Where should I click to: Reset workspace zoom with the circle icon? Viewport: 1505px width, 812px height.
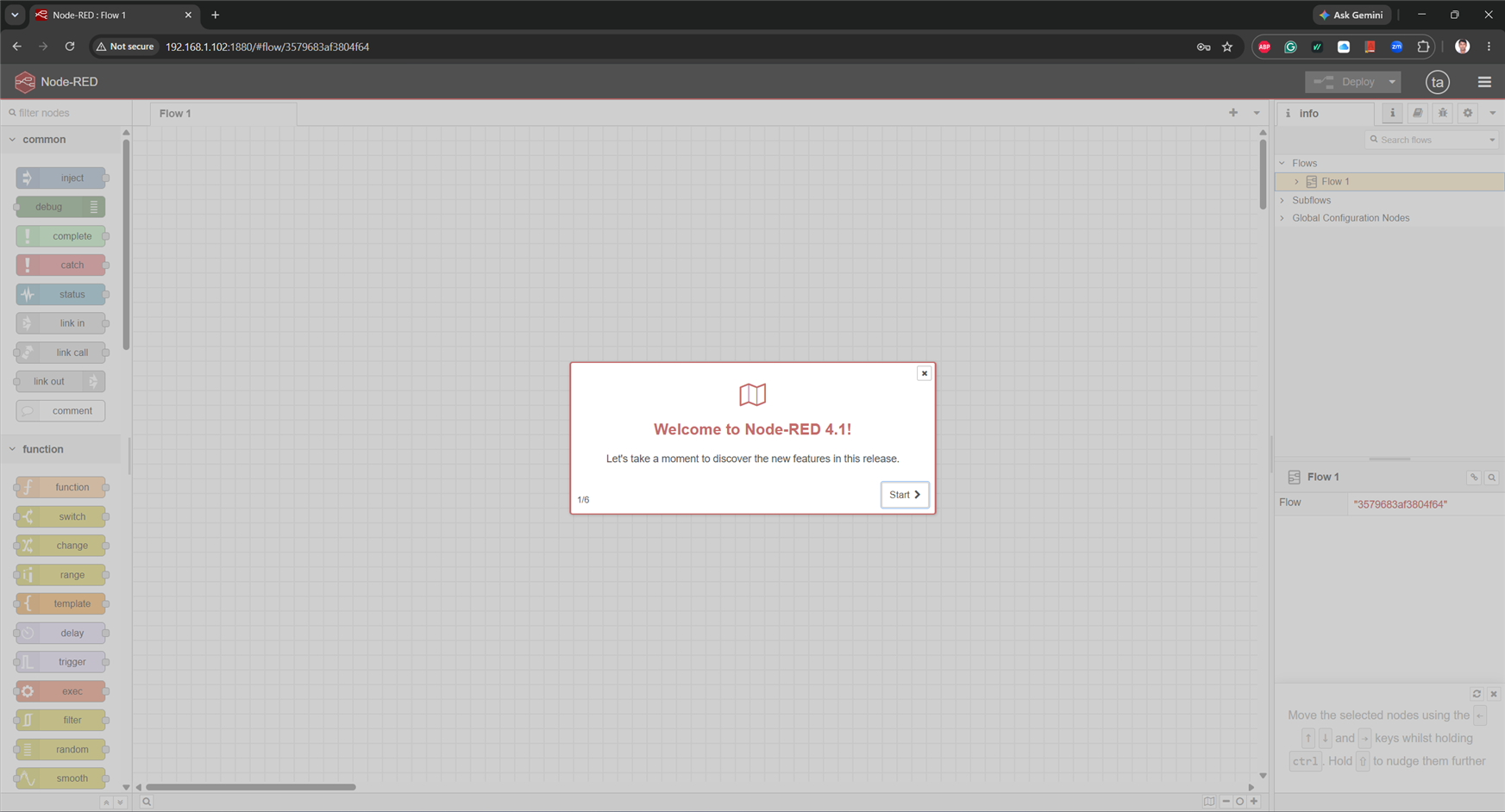coord(1239,802)
